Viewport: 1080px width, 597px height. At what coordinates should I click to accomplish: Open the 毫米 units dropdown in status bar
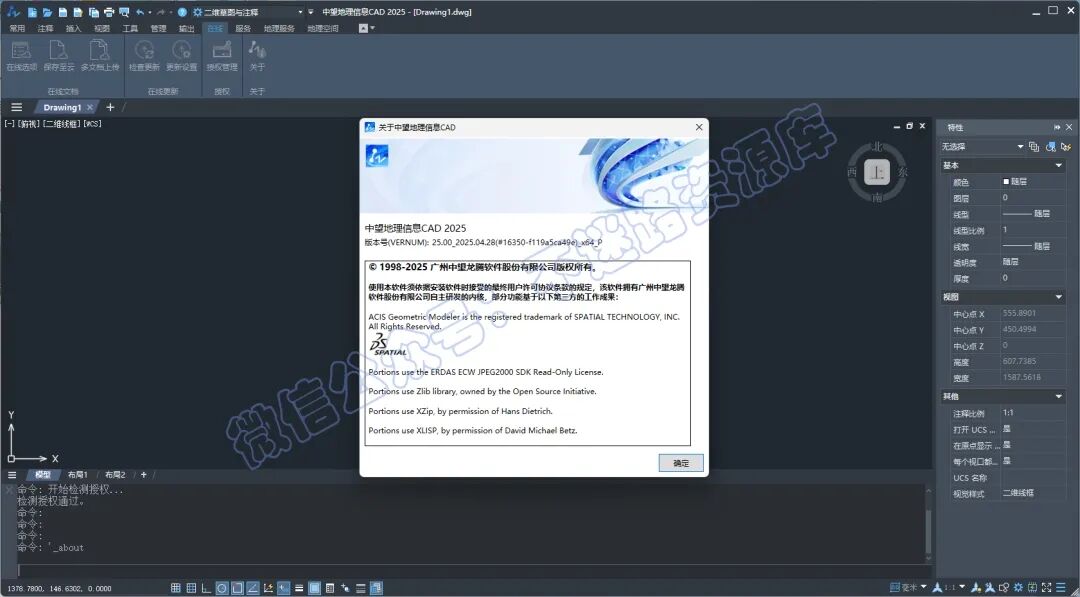(924, 587)
